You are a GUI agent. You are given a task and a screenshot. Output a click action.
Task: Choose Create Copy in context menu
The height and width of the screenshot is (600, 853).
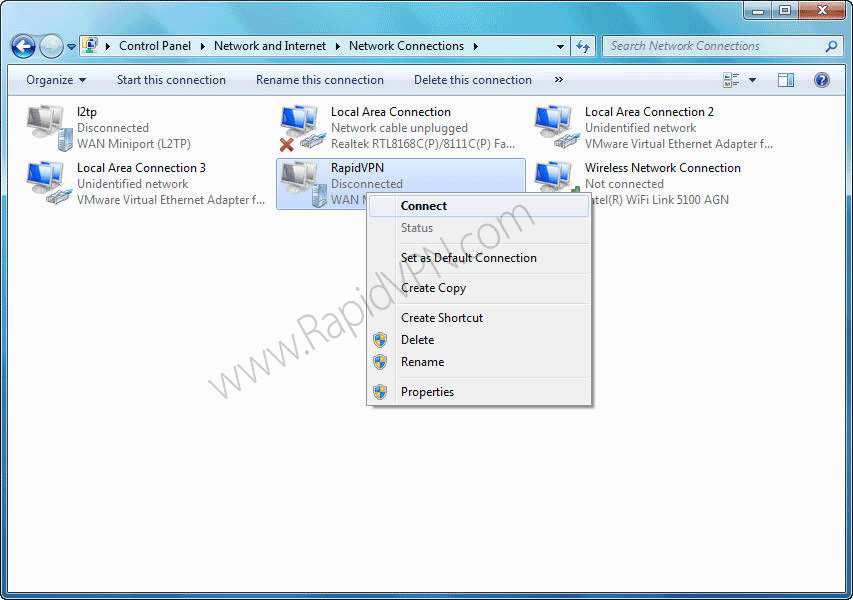(x=479, y=288)
